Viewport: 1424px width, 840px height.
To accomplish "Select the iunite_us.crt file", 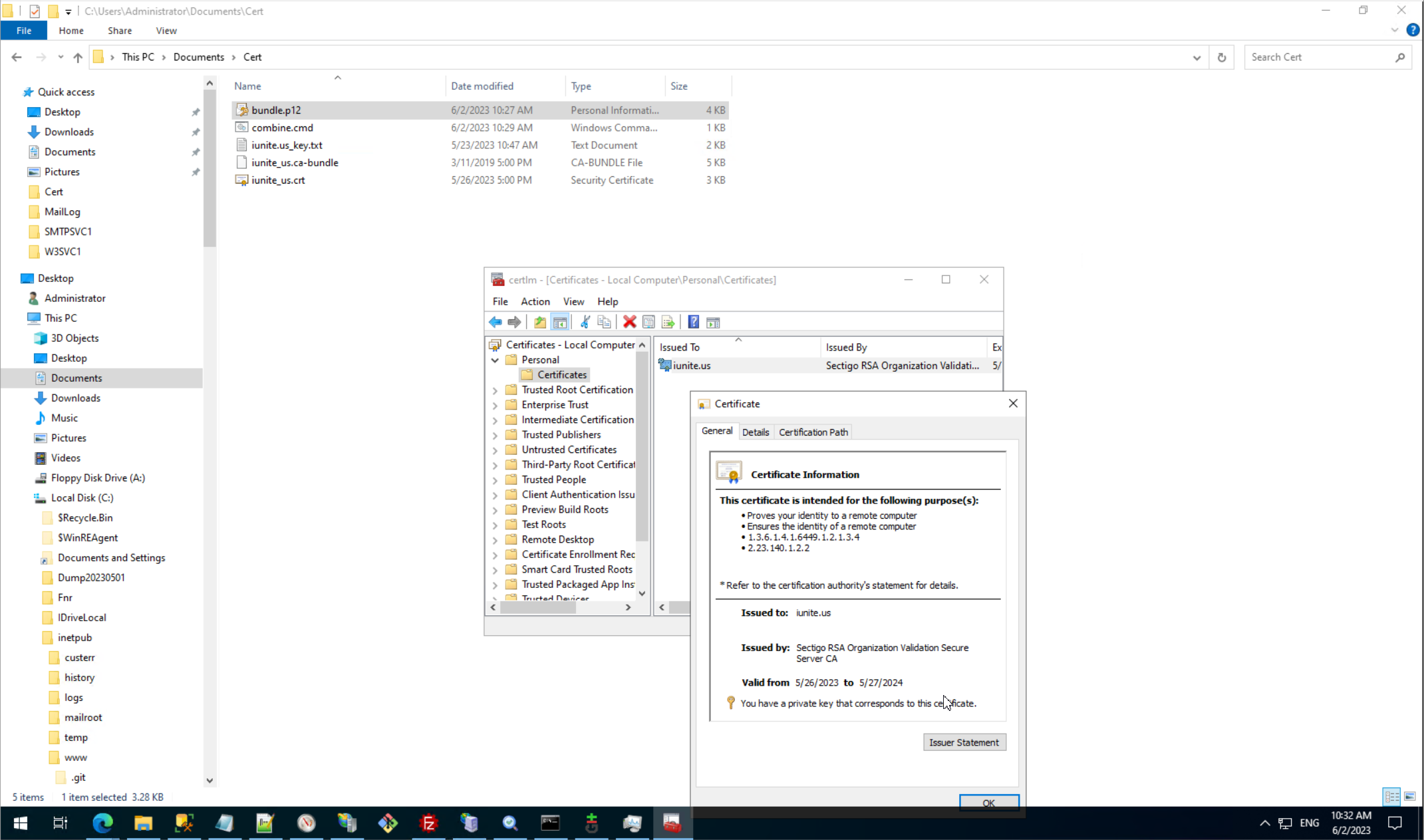I will [278, 180].
